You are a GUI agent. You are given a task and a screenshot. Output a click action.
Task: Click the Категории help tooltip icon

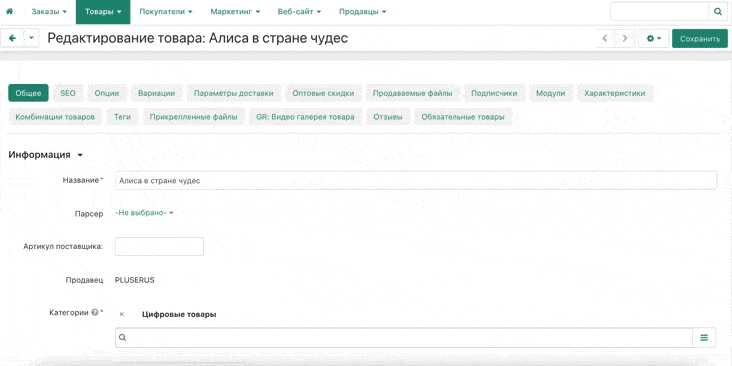click(x=95, y=313)
